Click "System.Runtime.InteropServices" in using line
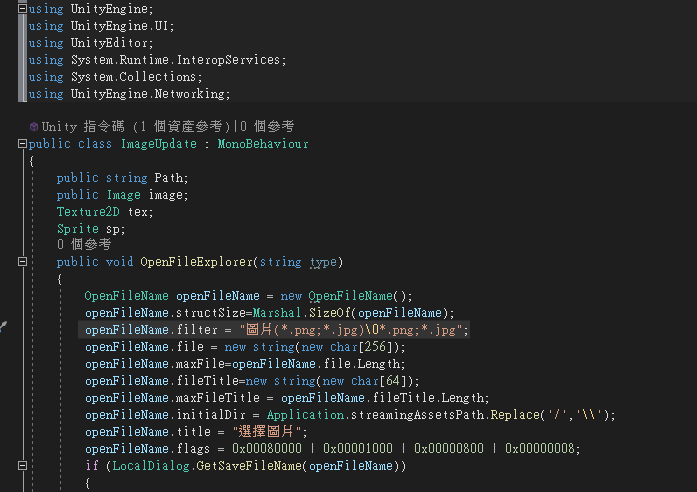This screenshot has height=492, width=697. pyautogui.click(x=176, y=60)
